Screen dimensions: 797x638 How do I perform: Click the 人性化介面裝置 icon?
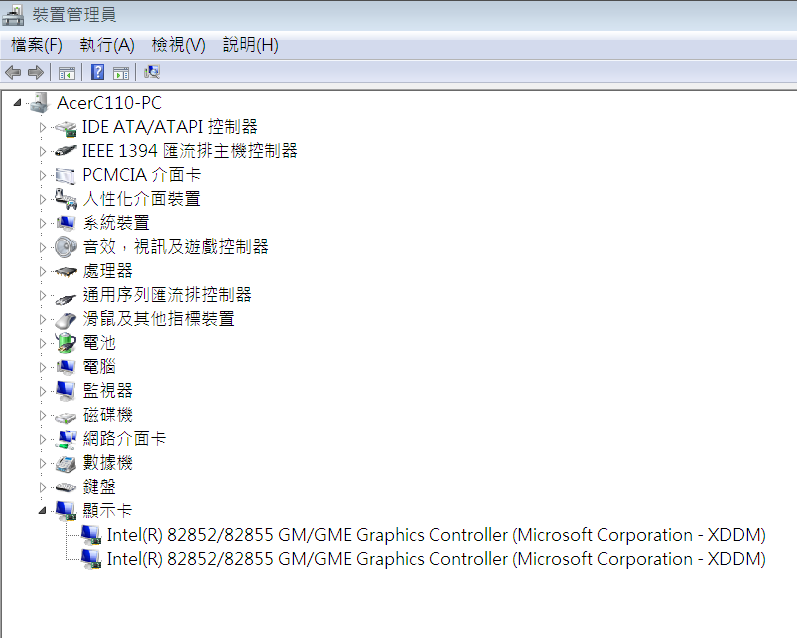(x=66, y=199)
